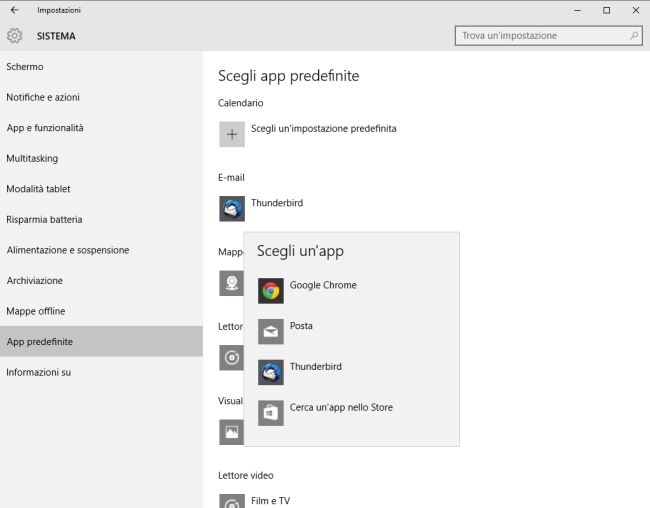The width and height of the screenshot is (650, 508).
Task: Focus the Trova un'impostazione search field
Action: [548, 36]
